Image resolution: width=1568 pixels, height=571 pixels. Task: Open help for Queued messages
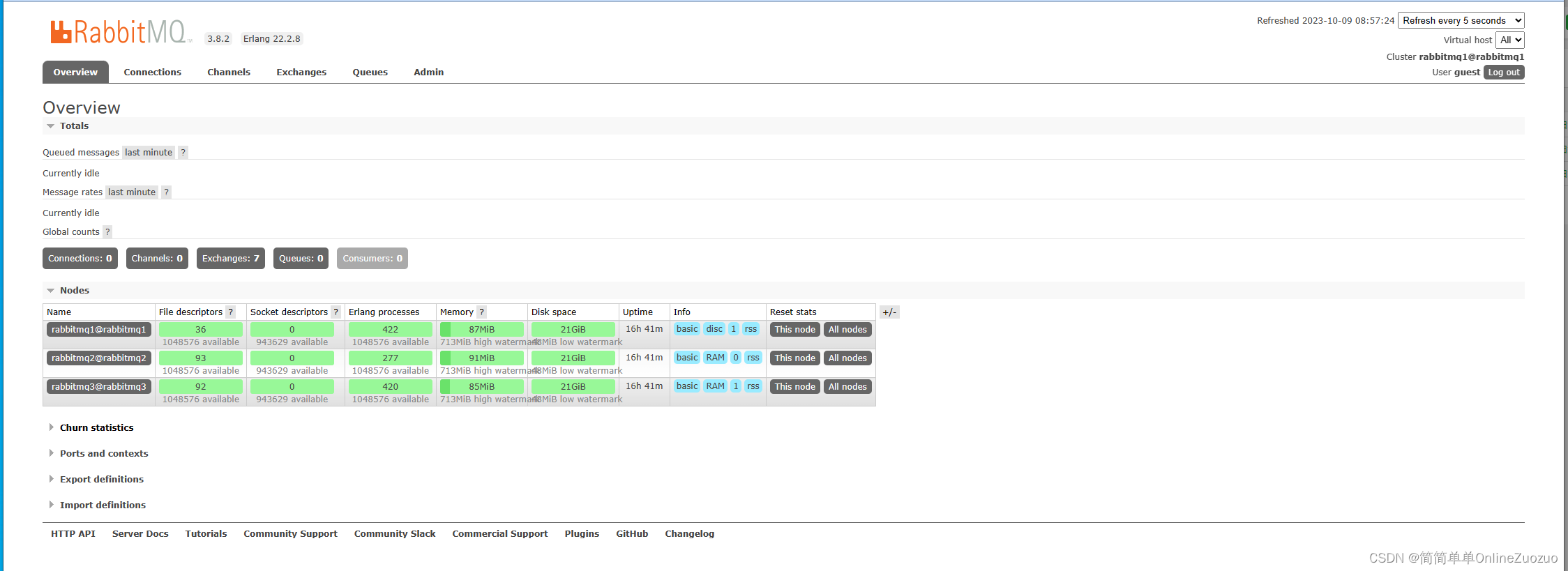coord(183,152)
